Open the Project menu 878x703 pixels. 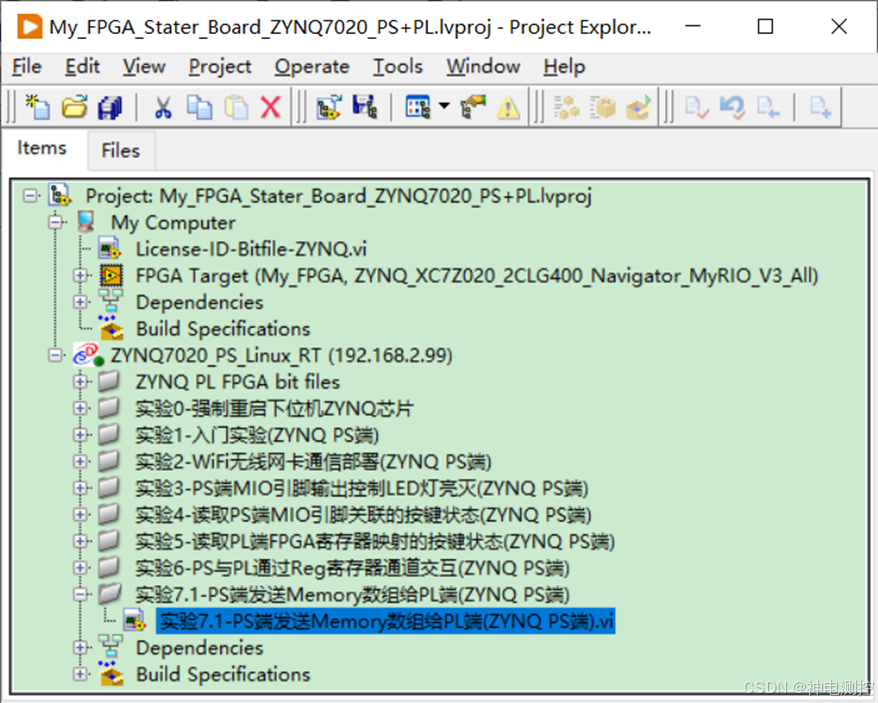pos(220,67)
